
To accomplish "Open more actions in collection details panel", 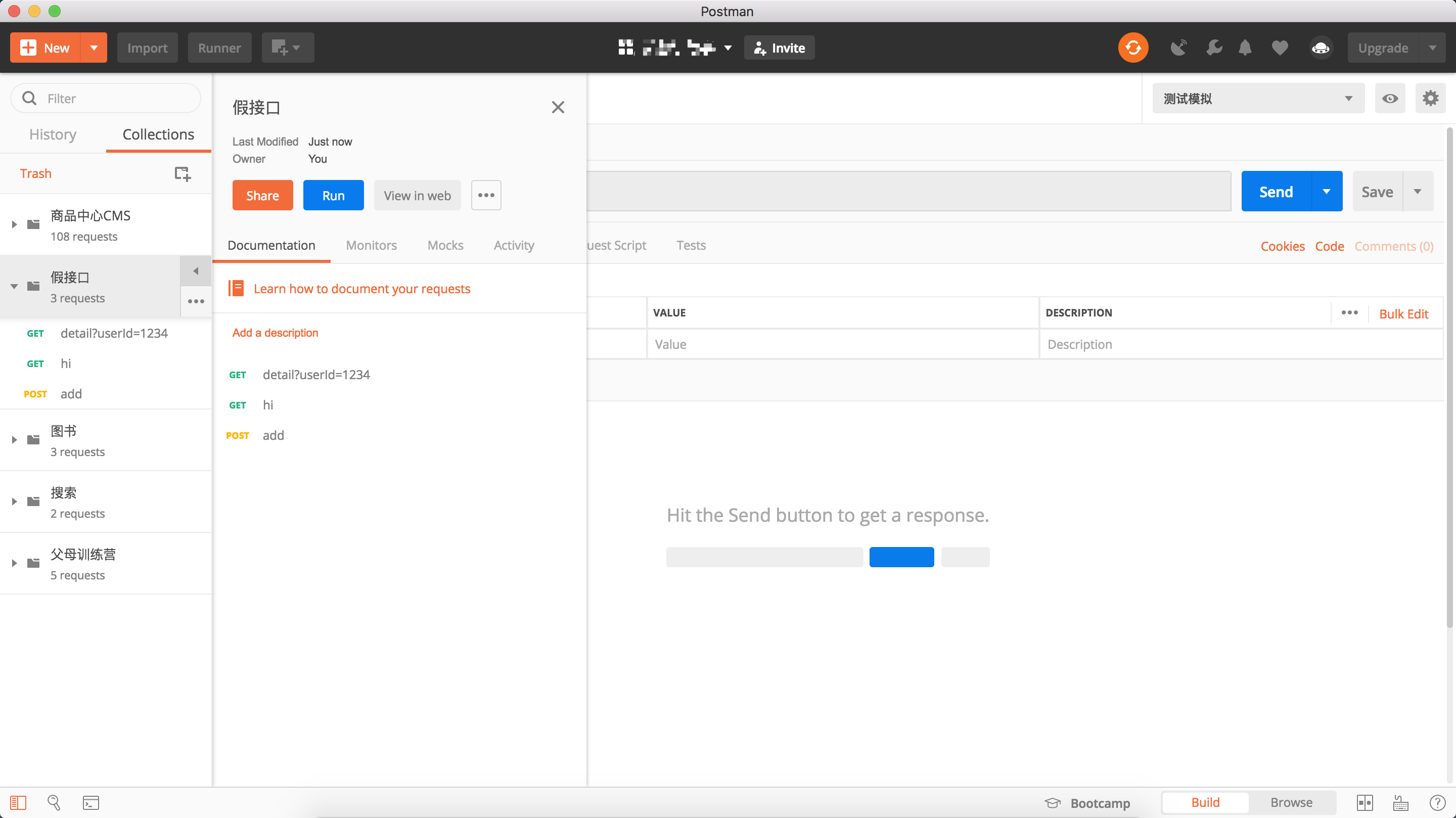I will click(486, 196).
